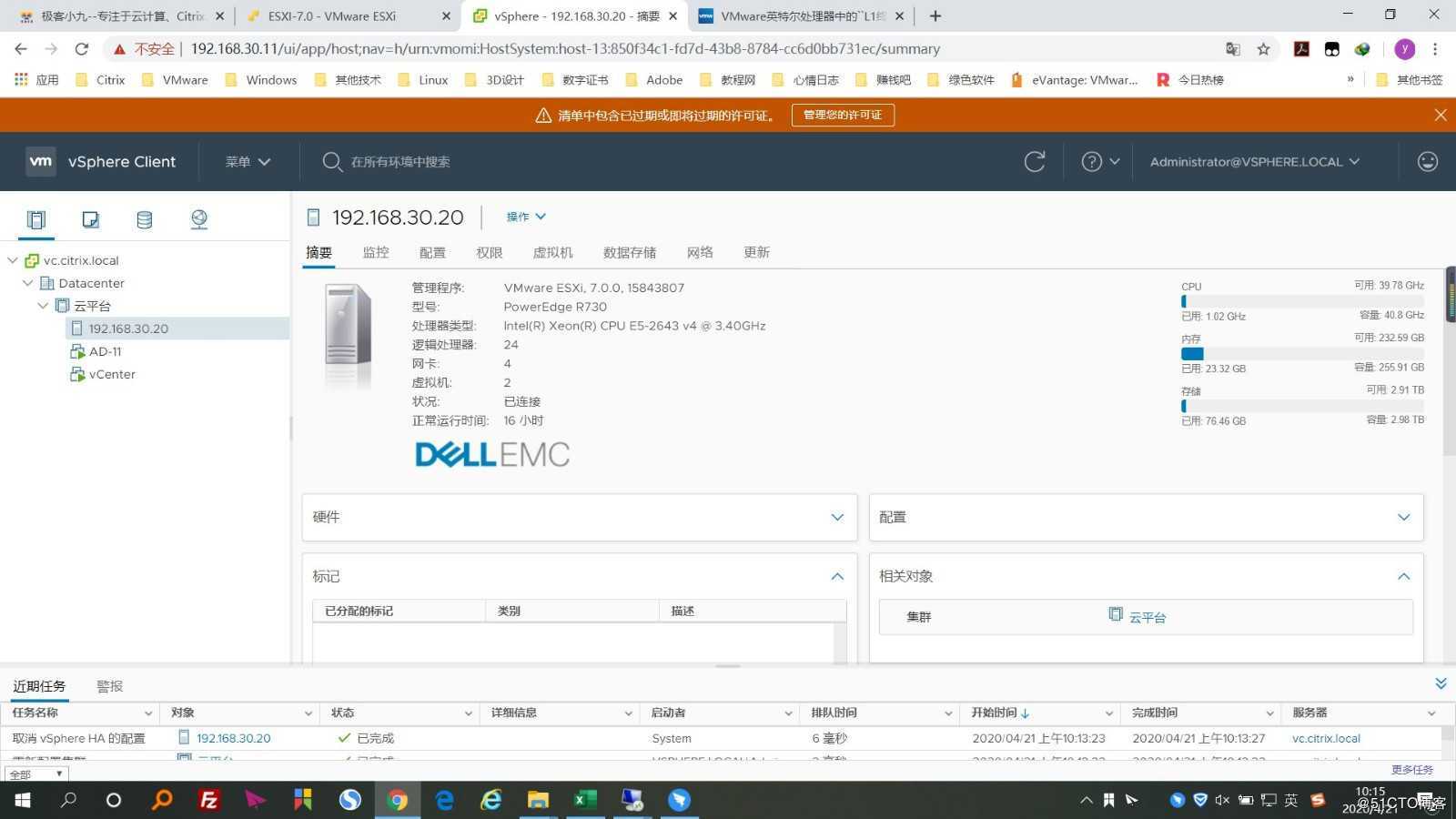The height and width of the screenshot is (819, 1456).
Task: Click the Apps grid icon in bookmarks bar
Action: pyautogui.click(x=21, y=80)
